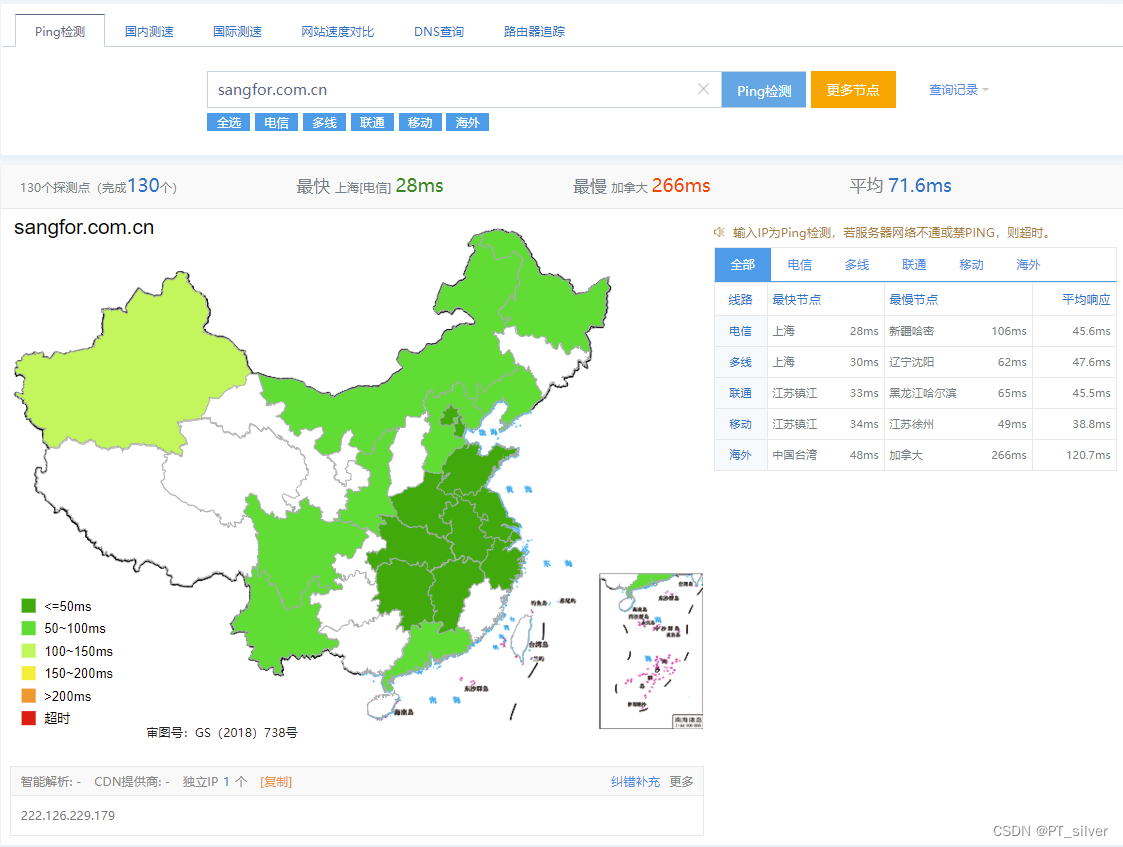Image resolution: width=1123 pixels, height=847 pixels.
Task: Click the green 50~100ms legend swatch
Action: click(29, 628)
